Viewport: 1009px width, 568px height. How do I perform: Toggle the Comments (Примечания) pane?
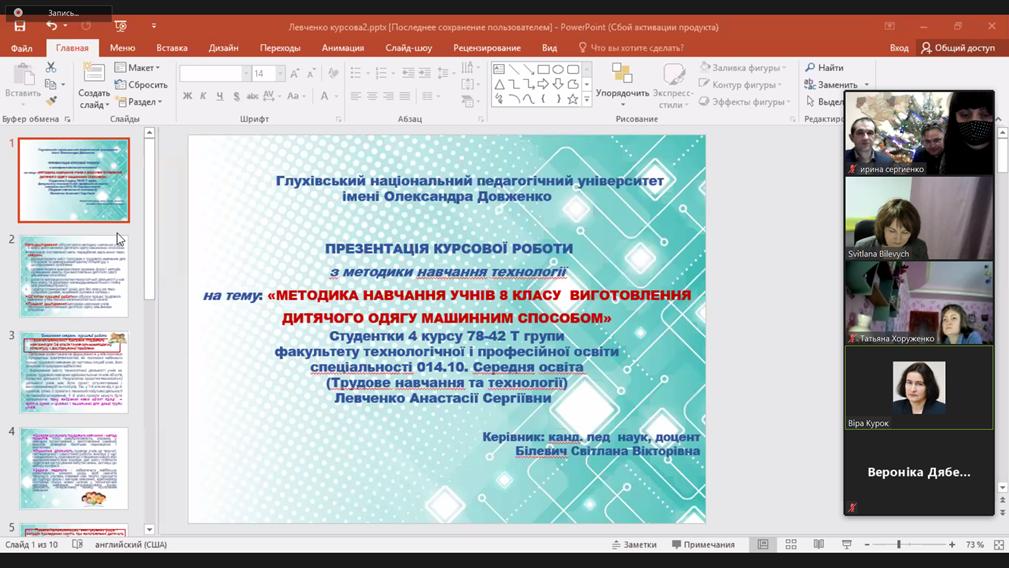(x=704, y=545)
